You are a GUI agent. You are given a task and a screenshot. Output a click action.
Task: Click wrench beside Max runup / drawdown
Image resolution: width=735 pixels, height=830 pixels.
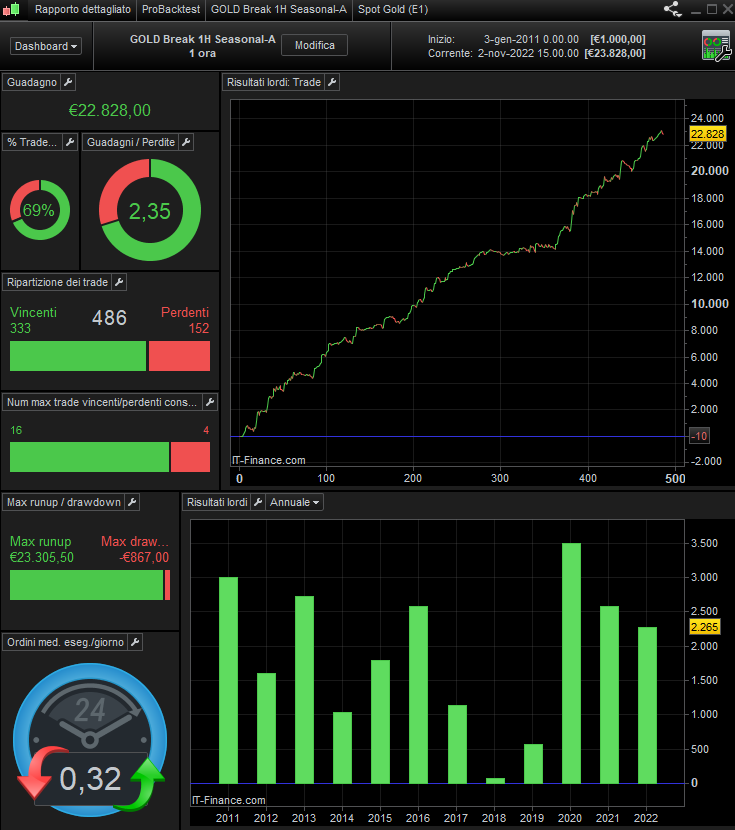(x=132, y=502)
